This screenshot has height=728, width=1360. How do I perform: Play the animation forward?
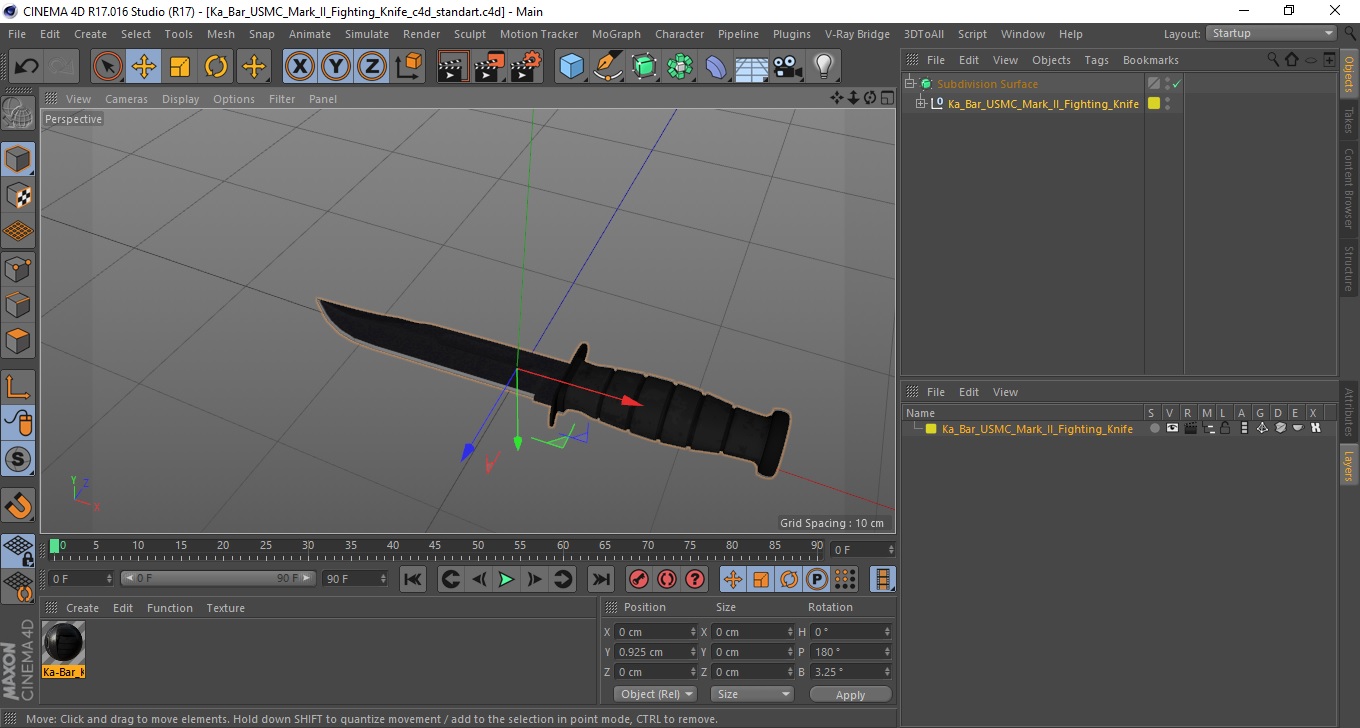coord(507,579)
